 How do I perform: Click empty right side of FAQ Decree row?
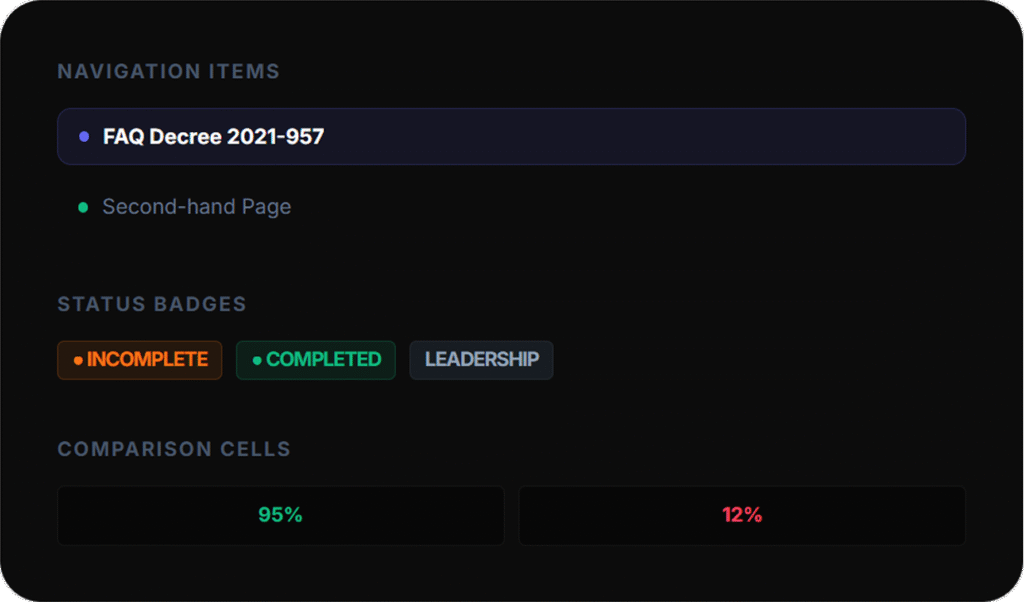click(700, 136)
